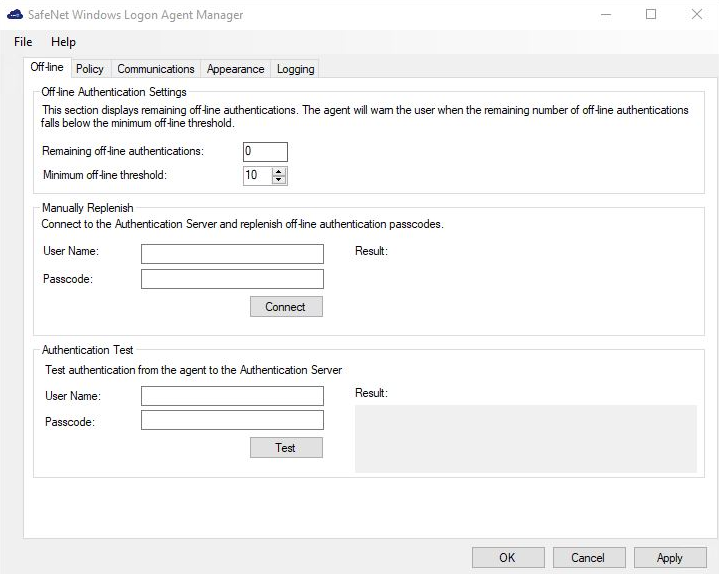Open the Appearance tab
Viewport: 719px width, 574px height.
tap(235, 69)
